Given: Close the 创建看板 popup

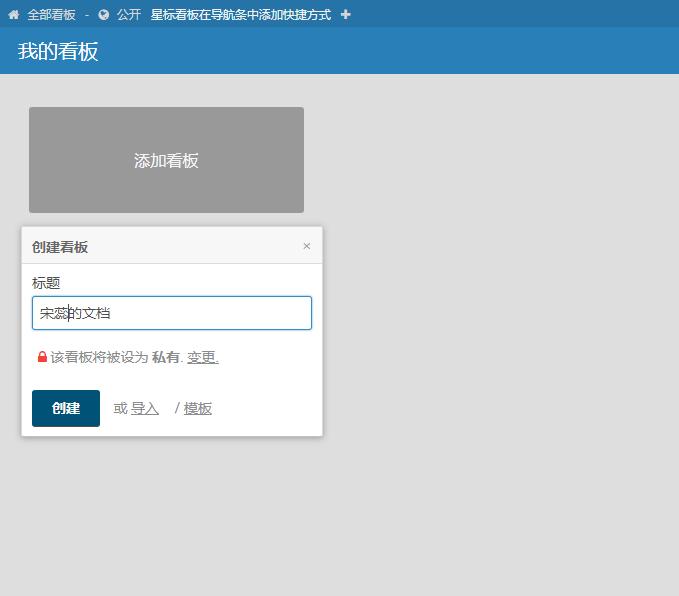Looking at the screenshot, I should pyautogui.click(x=307, y=246).
